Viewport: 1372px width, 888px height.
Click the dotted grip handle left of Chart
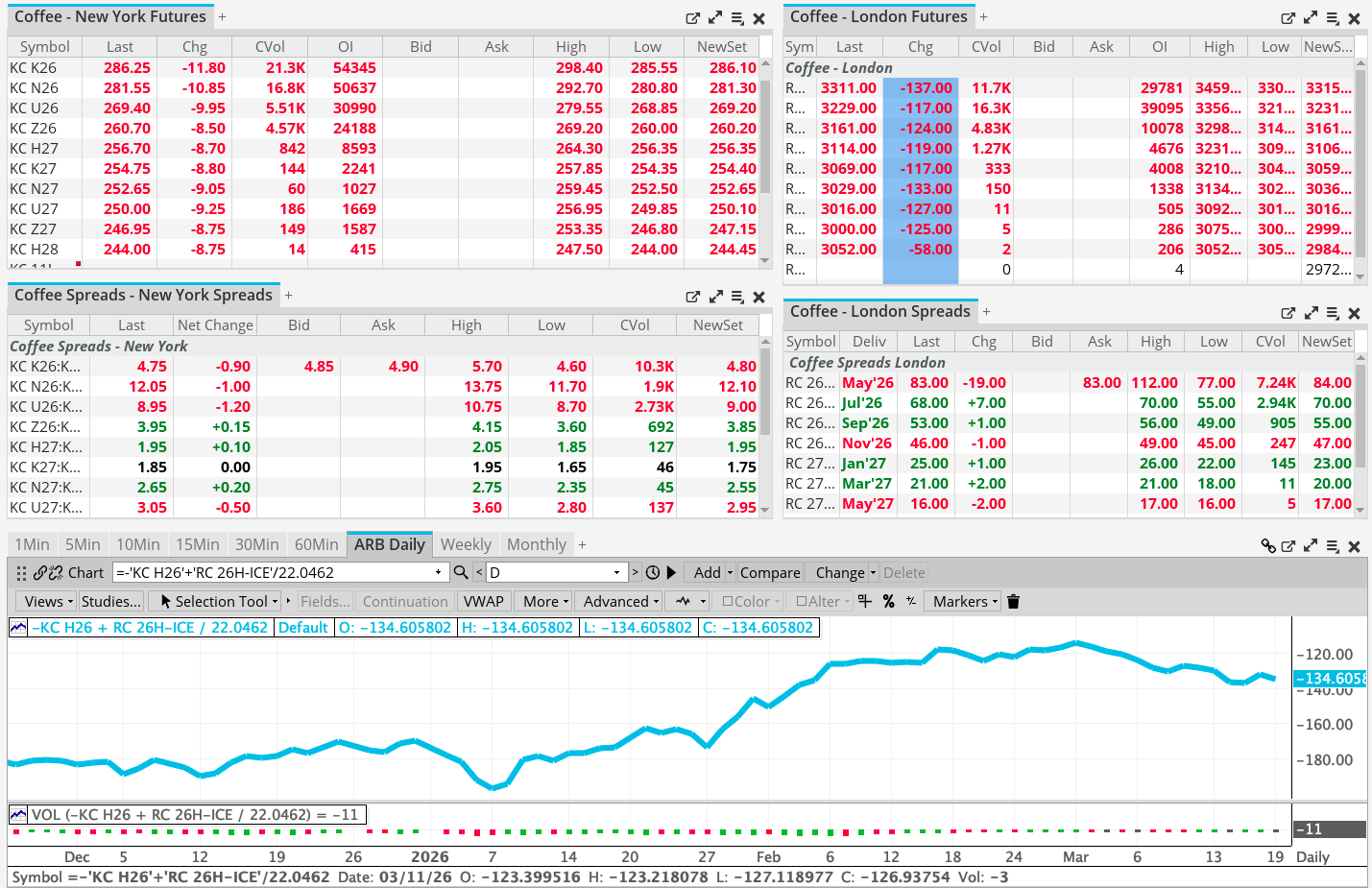click(x=21, y=572)
